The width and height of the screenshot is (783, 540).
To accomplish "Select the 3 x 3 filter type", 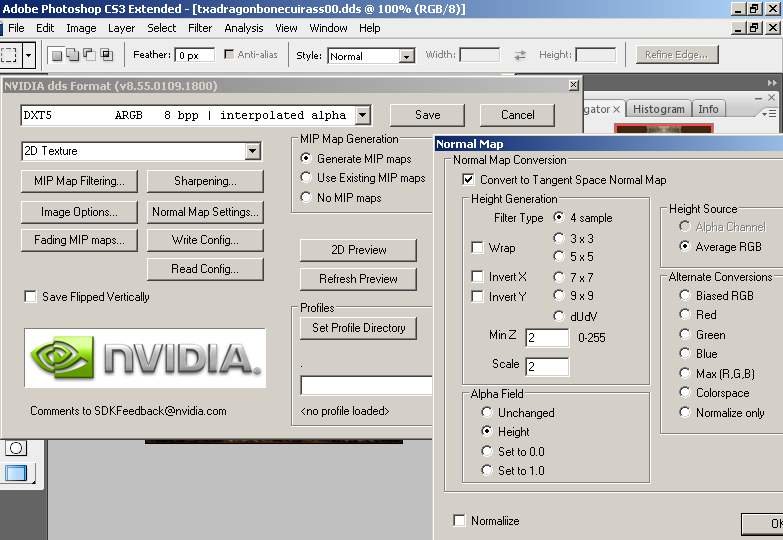I will [x=559, y=238].
